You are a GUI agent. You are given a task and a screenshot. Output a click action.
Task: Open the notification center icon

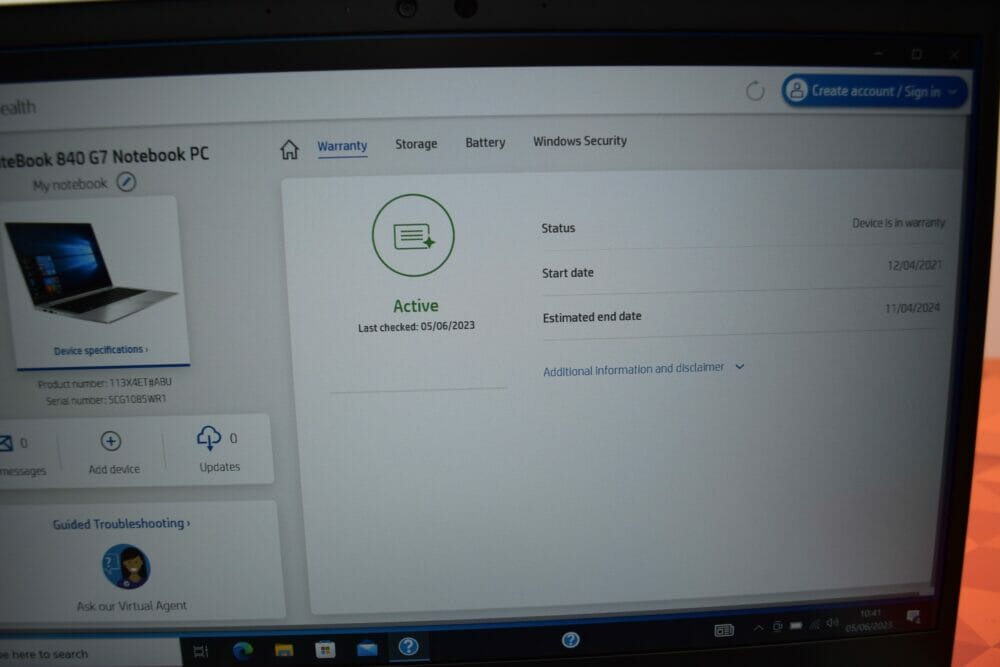pos(913,617)
